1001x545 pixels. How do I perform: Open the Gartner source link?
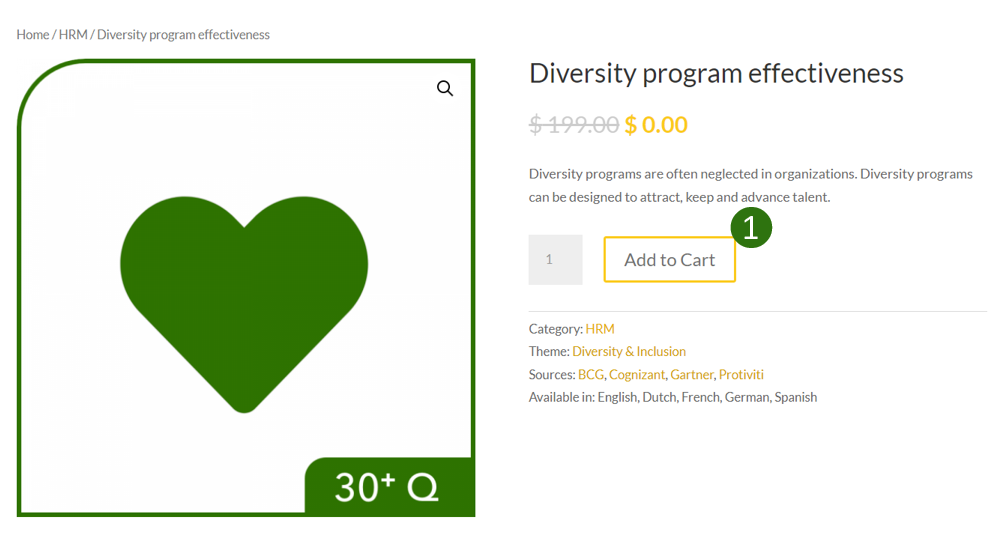pyautogui.click(x=691, y=375)
